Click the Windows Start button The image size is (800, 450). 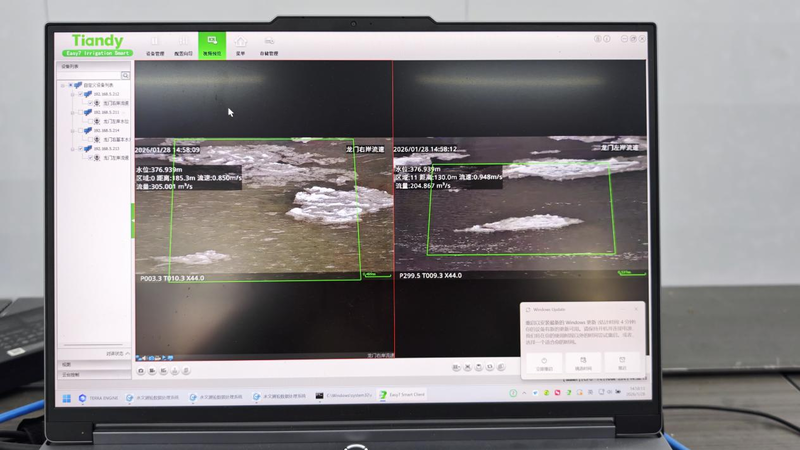pos(67,398)
